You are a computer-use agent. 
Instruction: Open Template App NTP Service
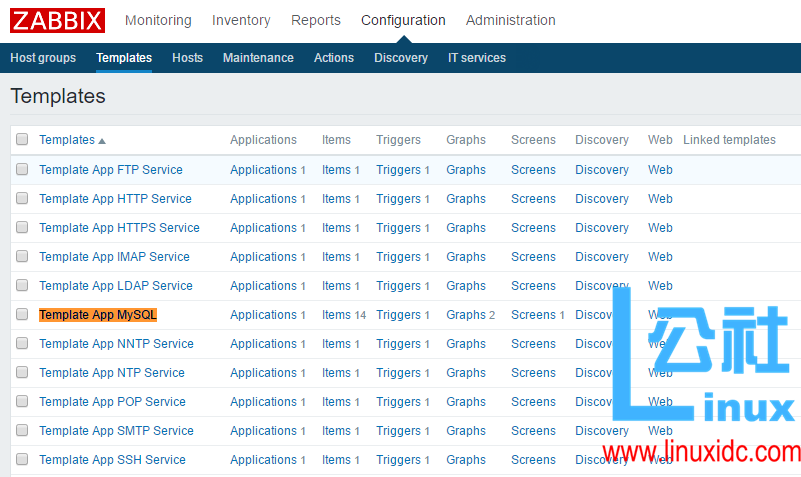pos(112,373)
